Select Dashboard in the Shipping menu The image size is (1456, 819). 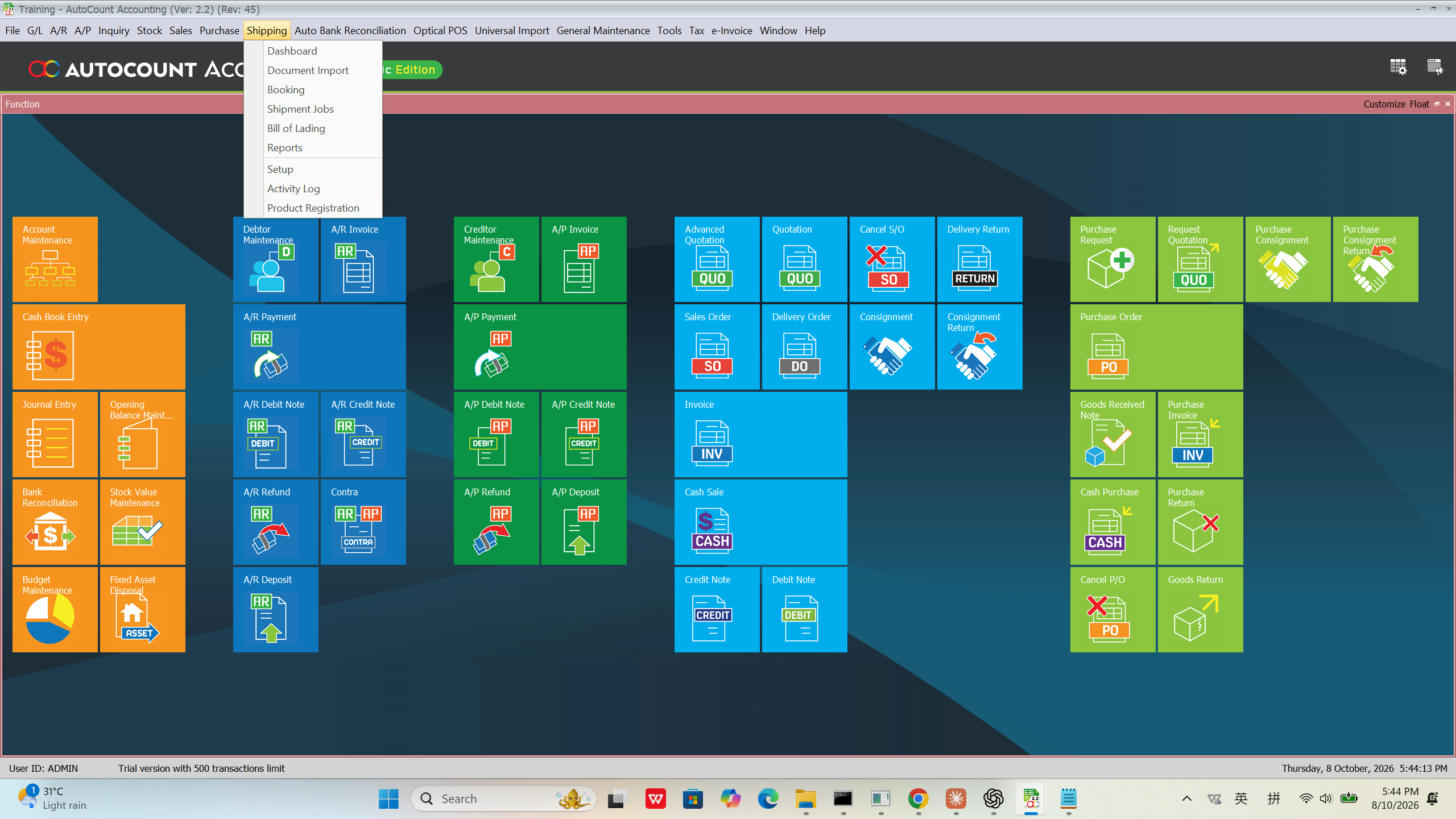click(x=313, y=51)
